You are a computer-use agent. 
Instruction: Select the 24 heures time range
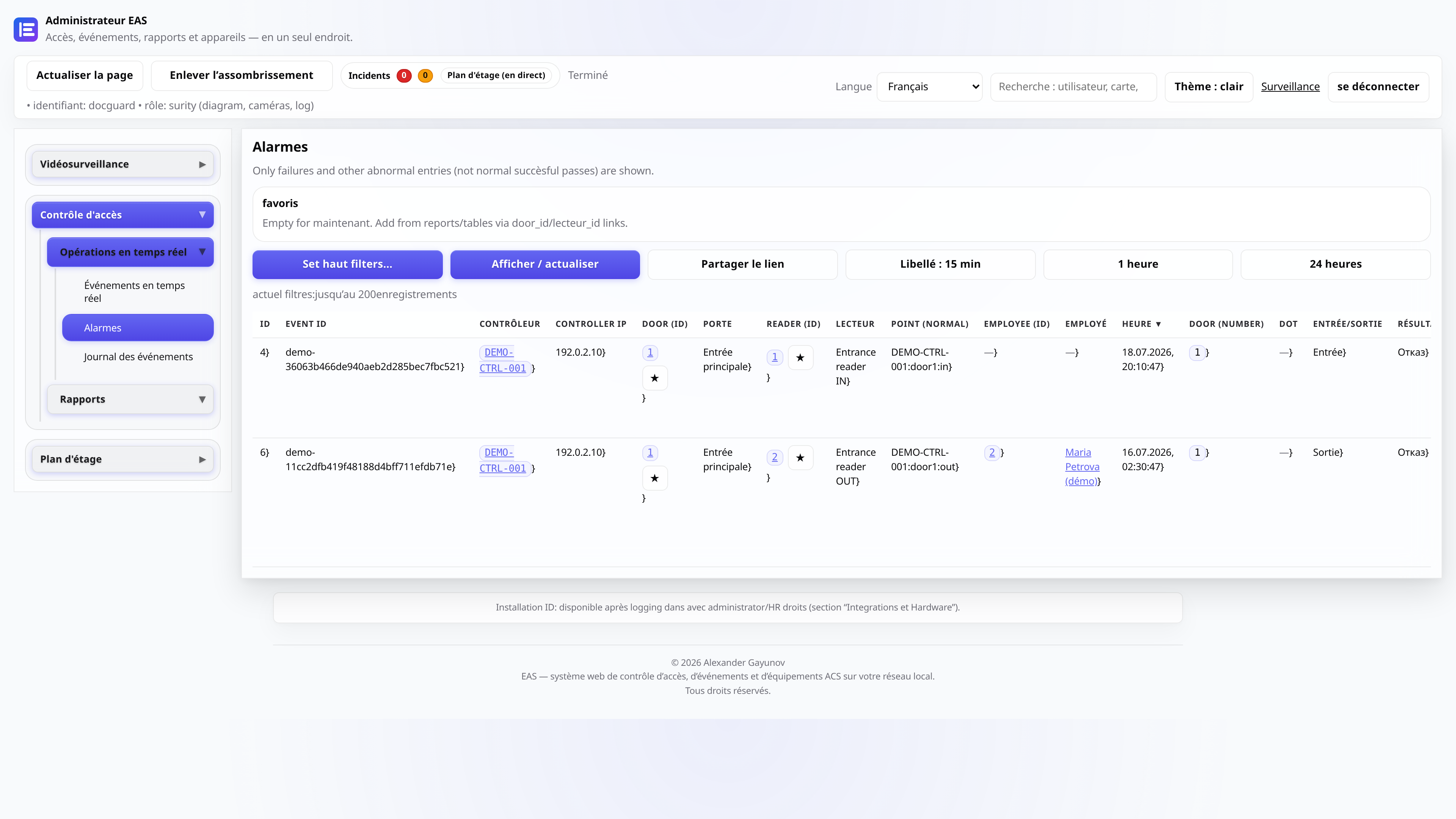1335,264
